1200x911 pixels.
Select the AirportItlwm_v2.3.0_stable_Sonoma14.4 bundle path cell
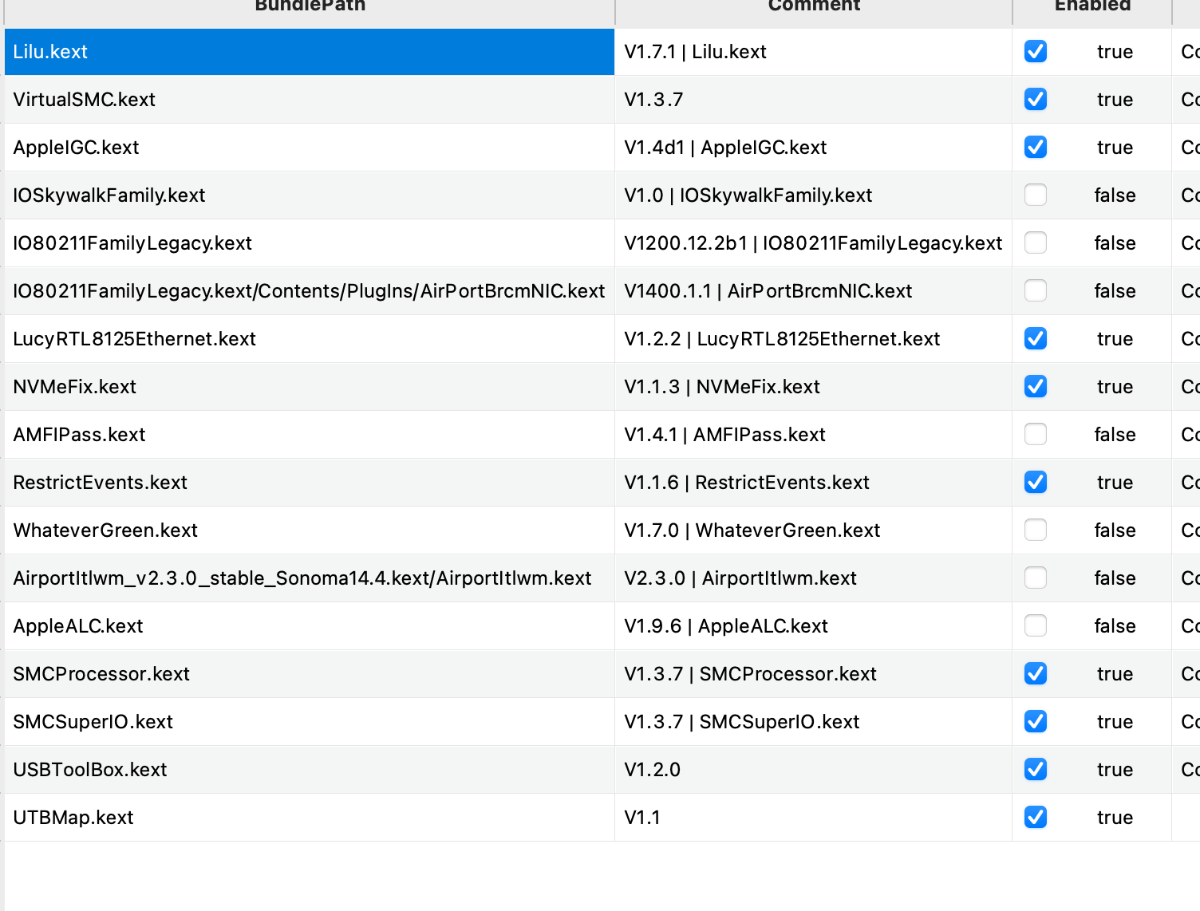point(302,578)
